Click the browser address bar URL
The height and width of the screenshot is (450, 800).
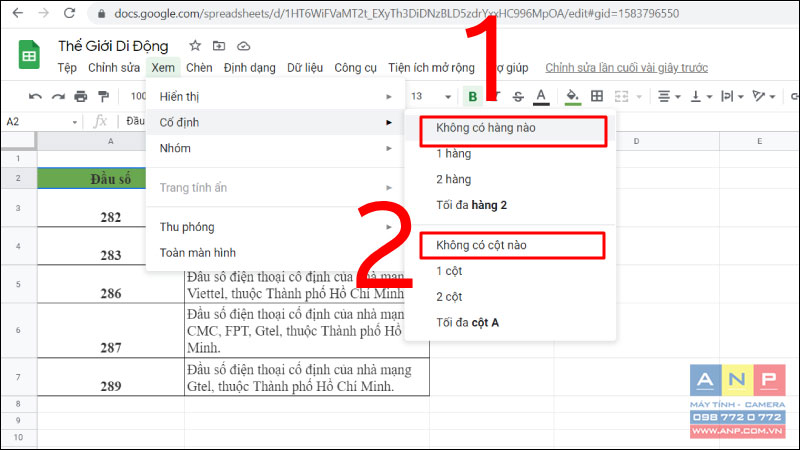(x=396, y=14)
